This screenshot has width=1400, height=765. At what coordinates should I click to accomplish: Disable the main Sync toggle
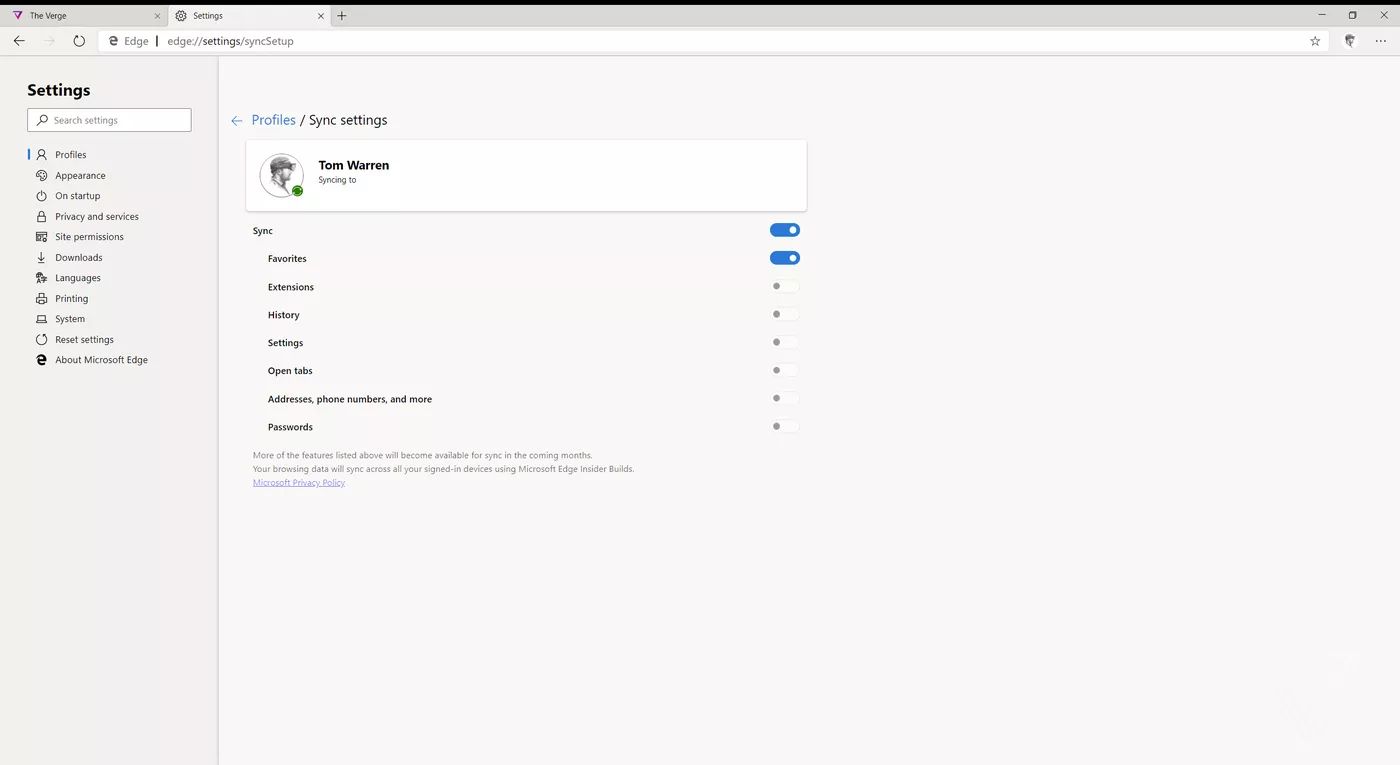(x=785, y=229)
